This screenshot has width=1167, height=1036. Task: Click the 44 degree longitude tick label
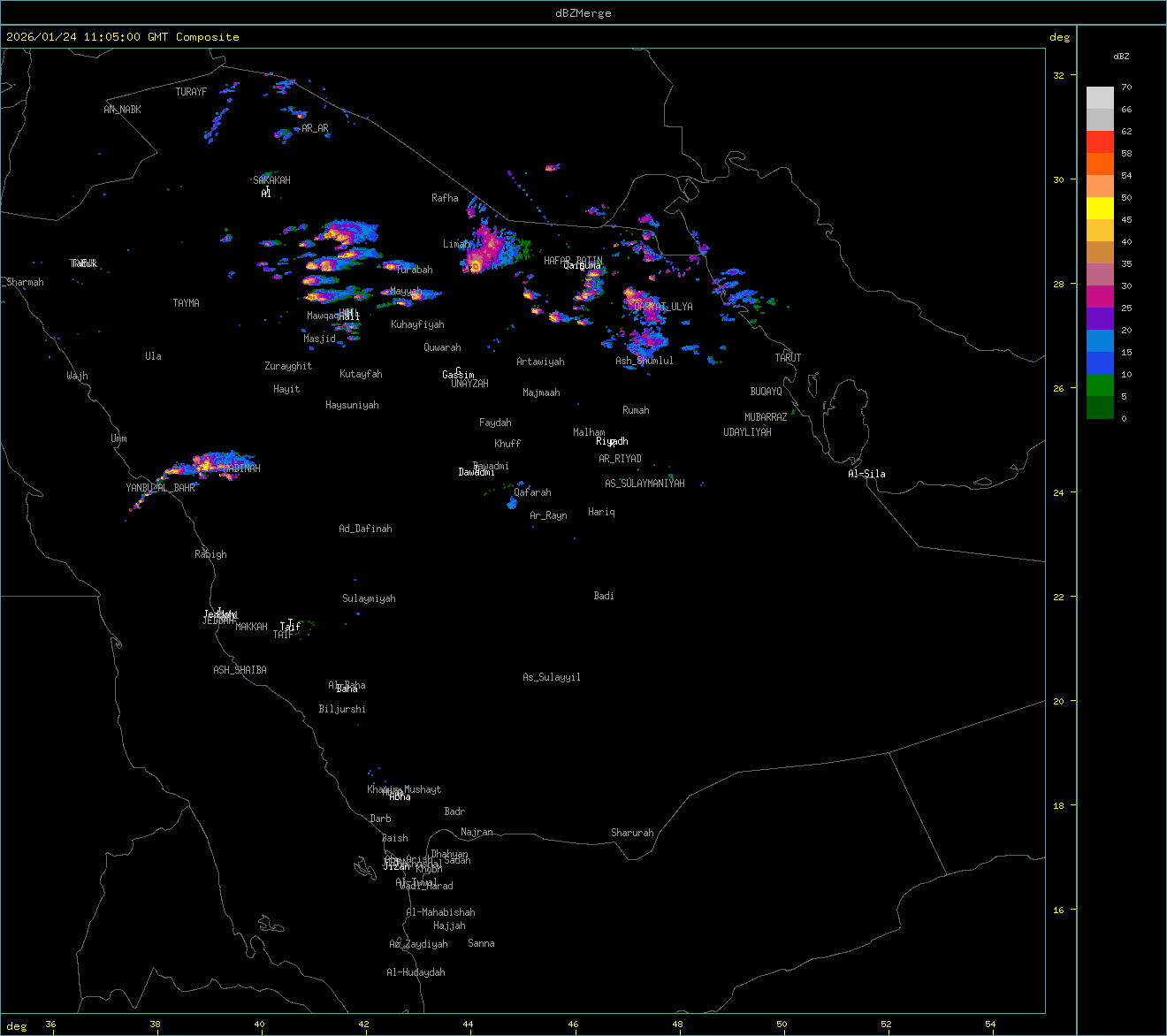pos(469,1025)
